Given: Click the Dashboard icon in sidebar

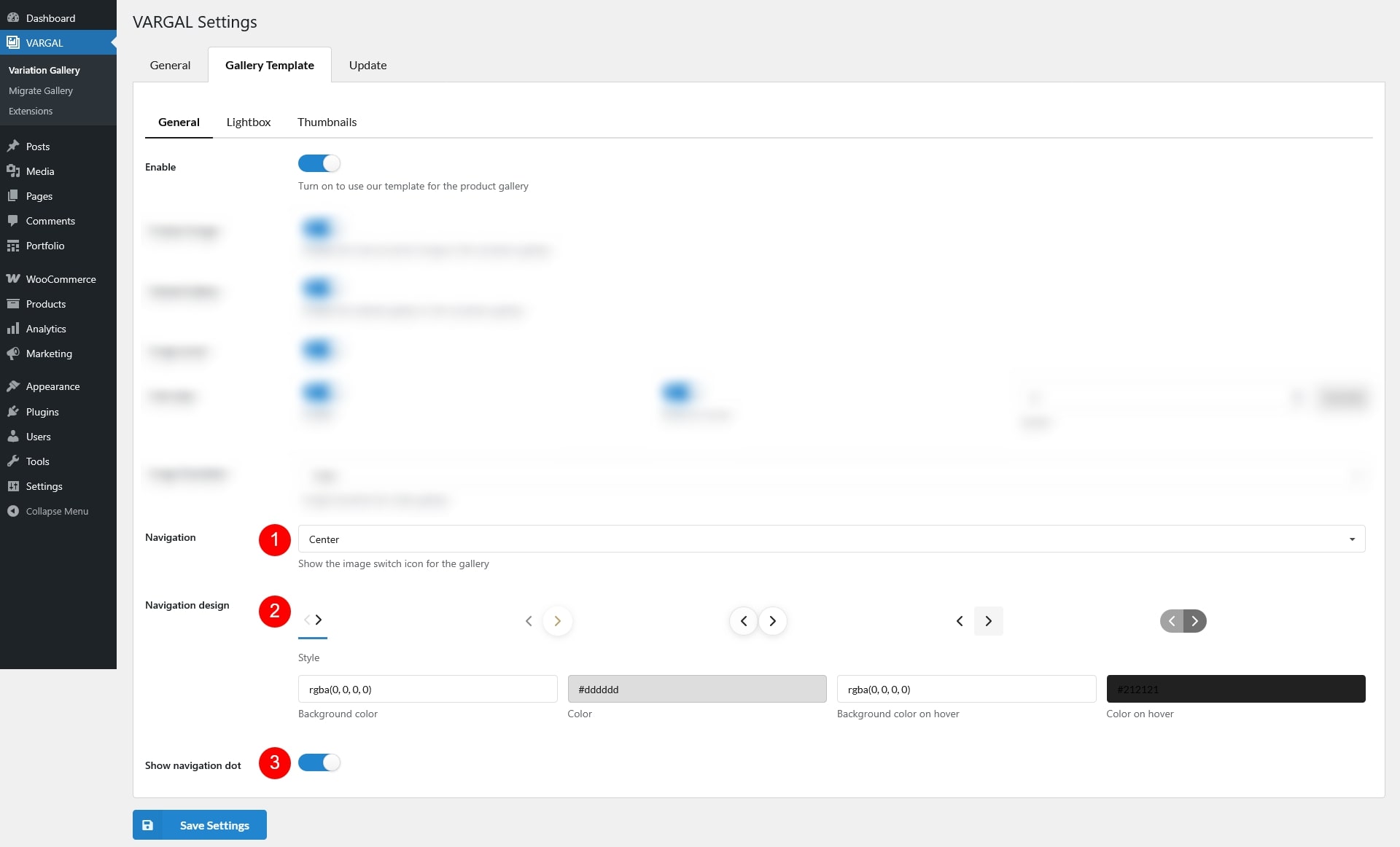Looking at the screenshot, I should tap(13, 17).
